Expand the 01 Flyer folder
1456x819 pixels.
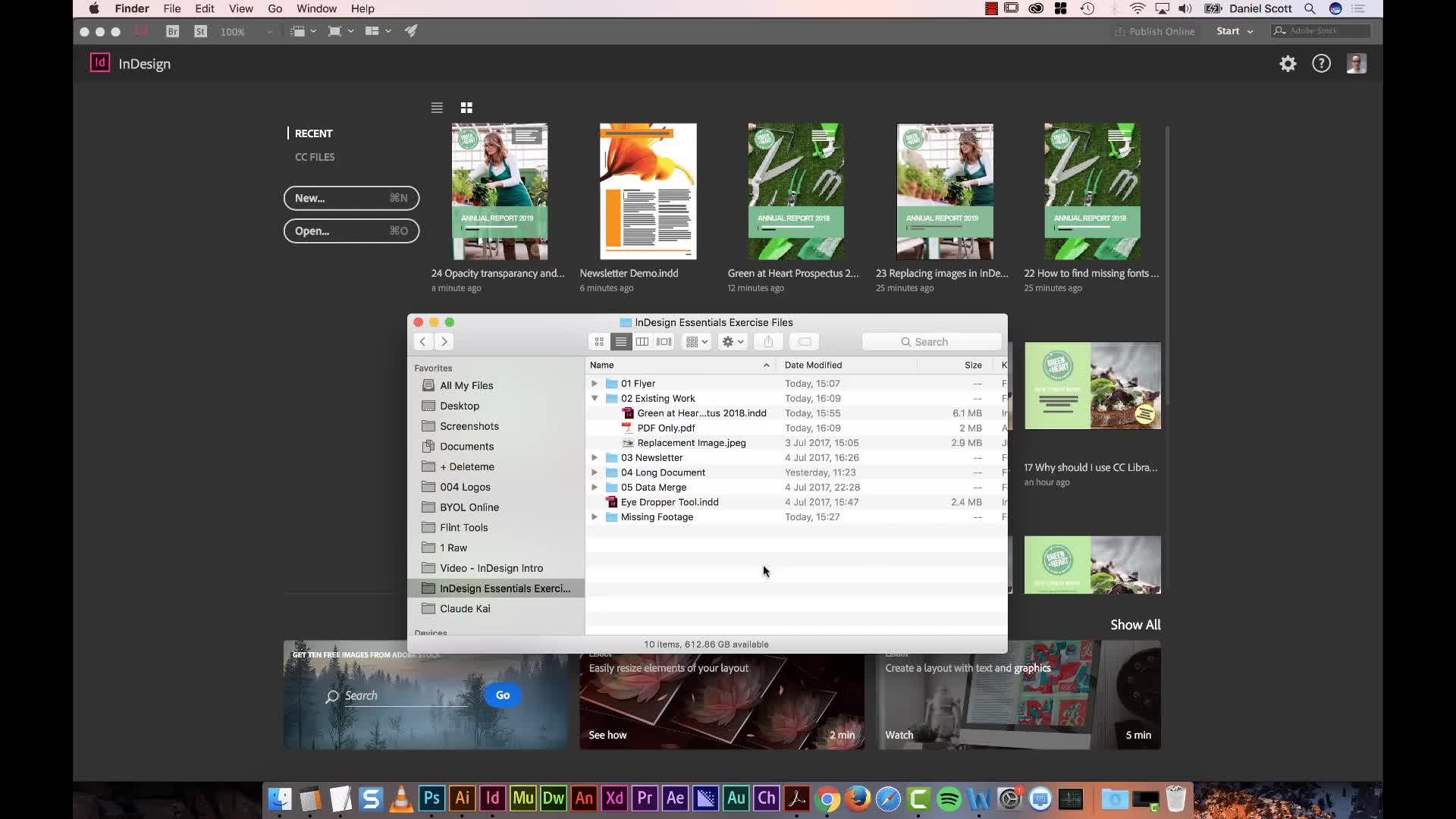pyautogui.click(x=595, y=384)
